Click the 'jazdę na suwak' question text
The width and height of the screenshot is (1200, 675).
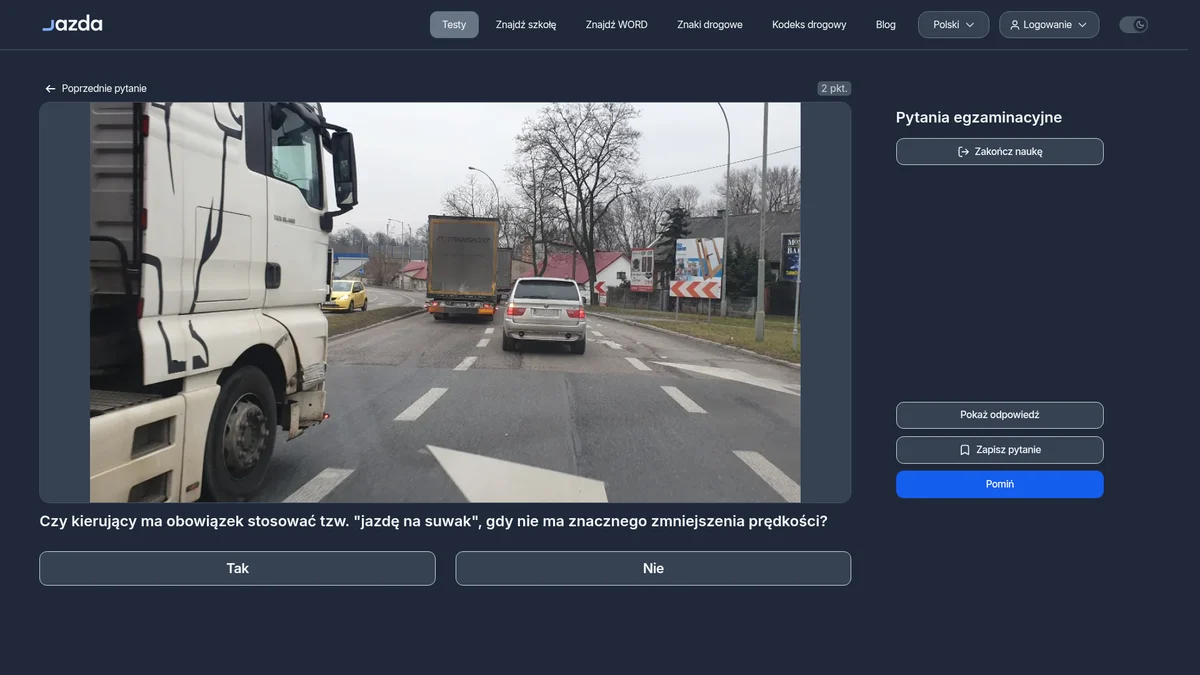coord(433,521)
